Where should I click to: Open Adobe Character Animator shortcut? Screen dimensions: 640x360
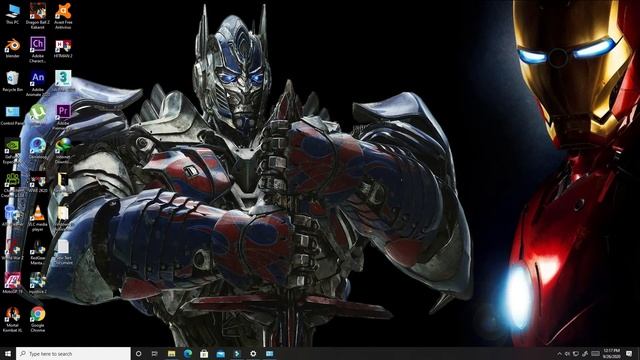point(38,50)
